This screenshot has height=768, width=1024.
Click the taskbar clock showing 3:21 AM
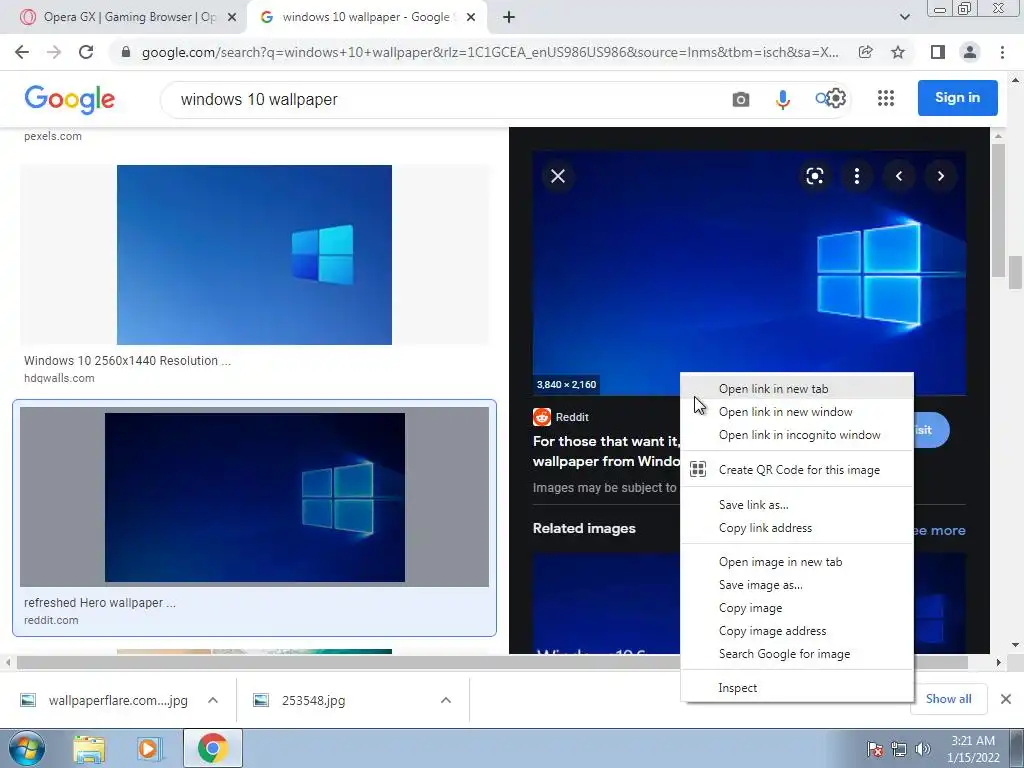coord(973,749)
